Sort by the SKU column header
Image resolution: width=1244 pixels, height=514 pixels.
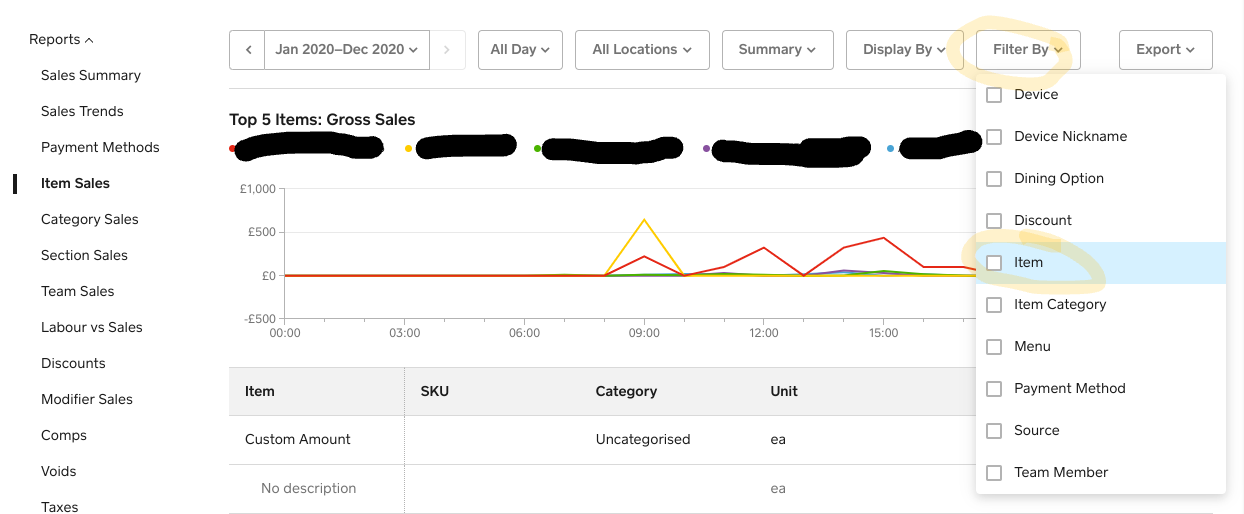click(x=435, y=391)
